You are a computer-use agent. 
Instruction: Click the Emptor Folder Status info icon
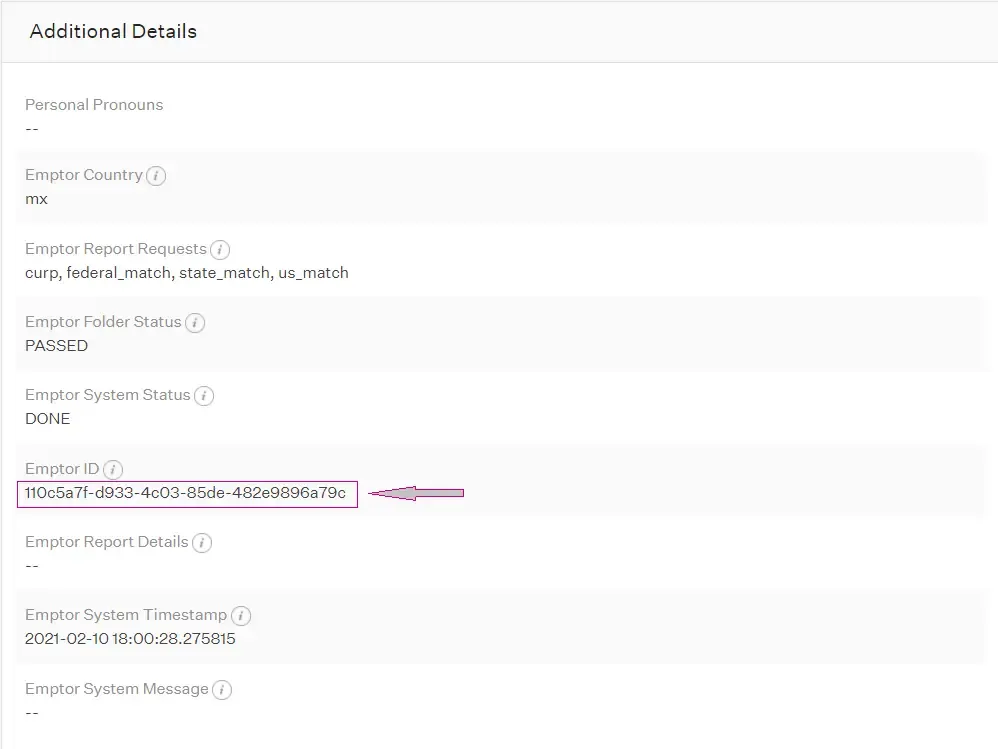pos(195,322)
